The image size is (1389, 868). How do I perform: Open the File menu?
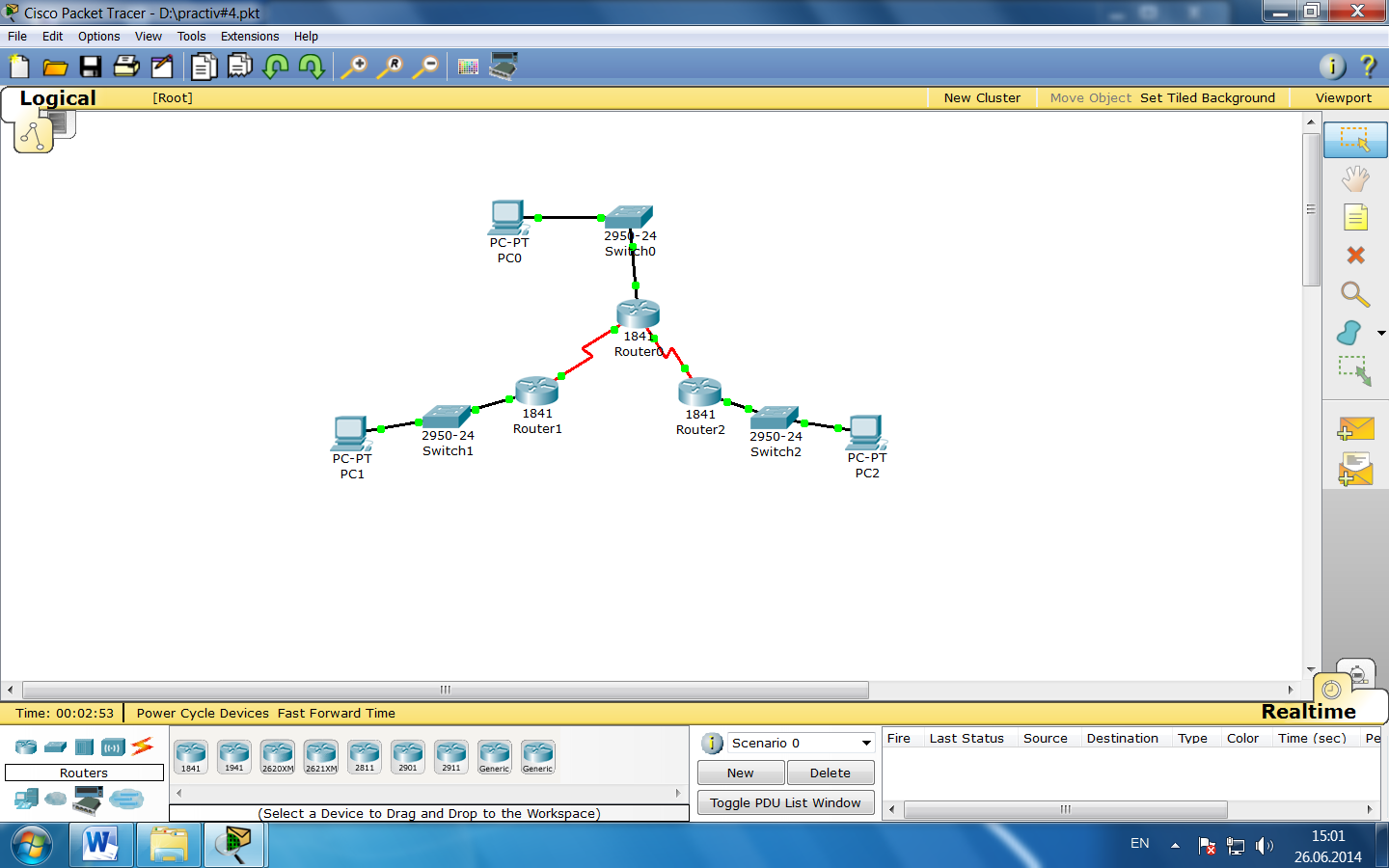[17, 36]
